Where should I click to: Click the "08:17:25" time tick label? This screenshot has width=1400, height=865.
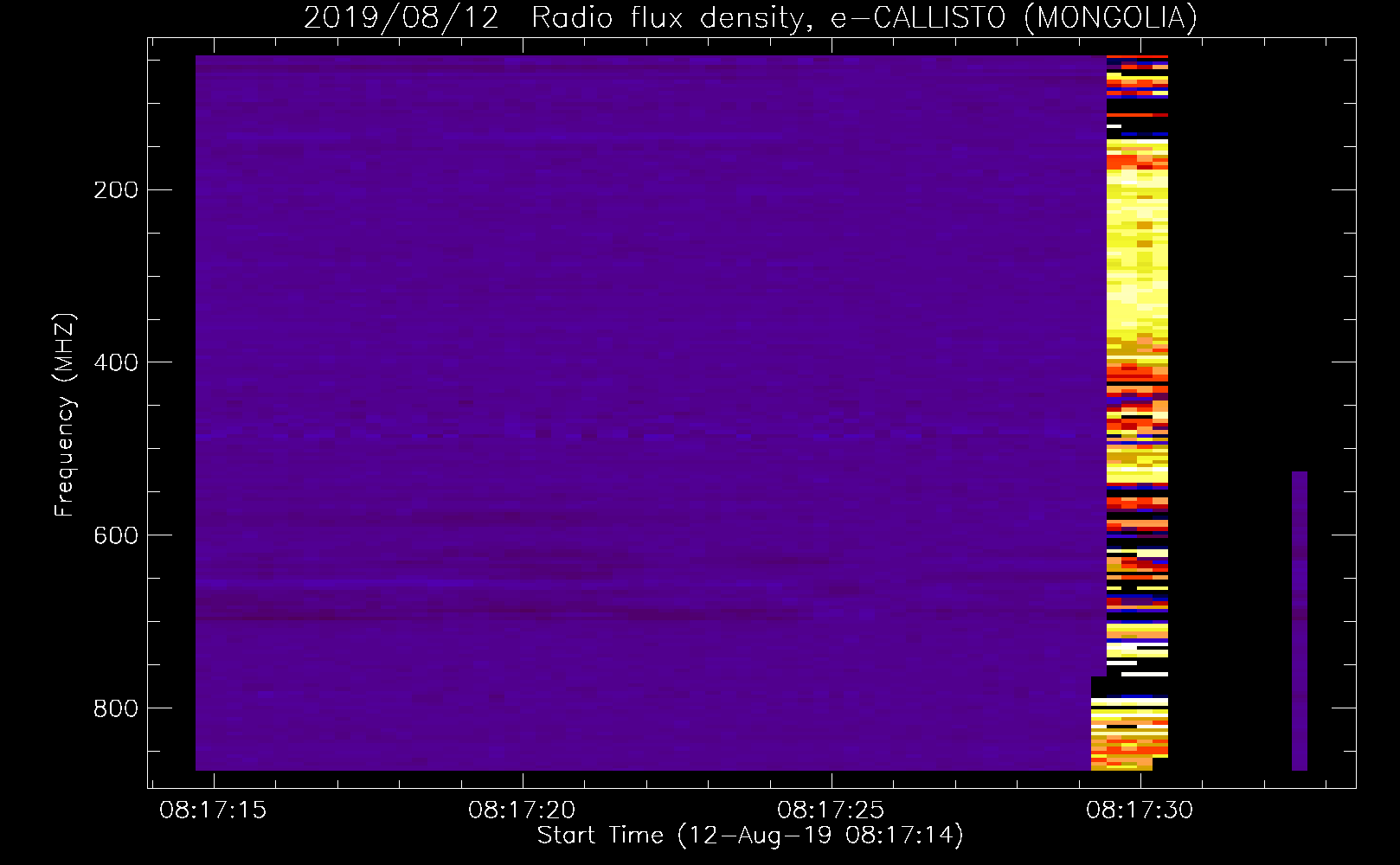coord(831,810)
